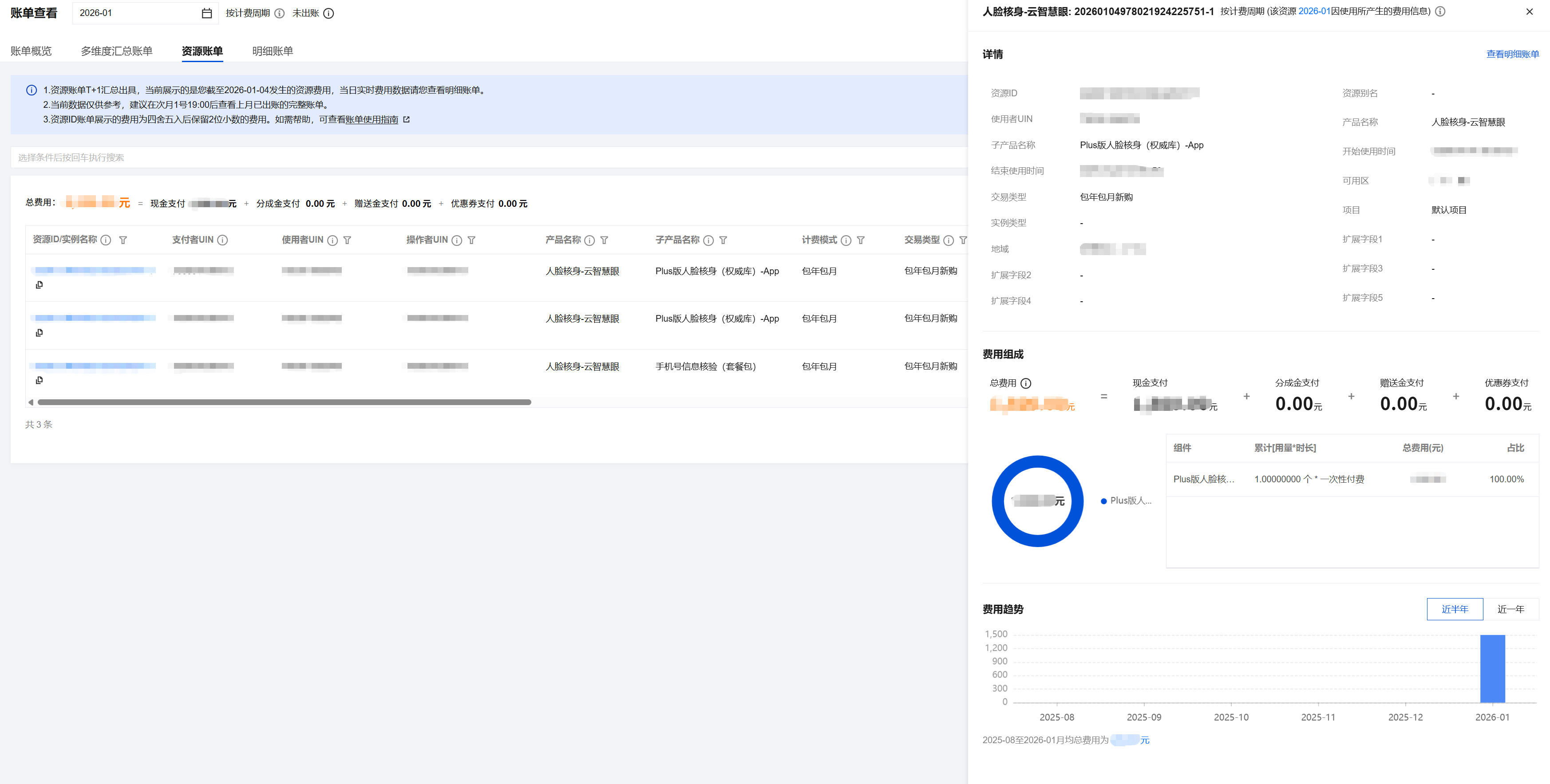1550x784 pixels.
Task: Copy the third row's resource ID
Action: tap(39, 380)
